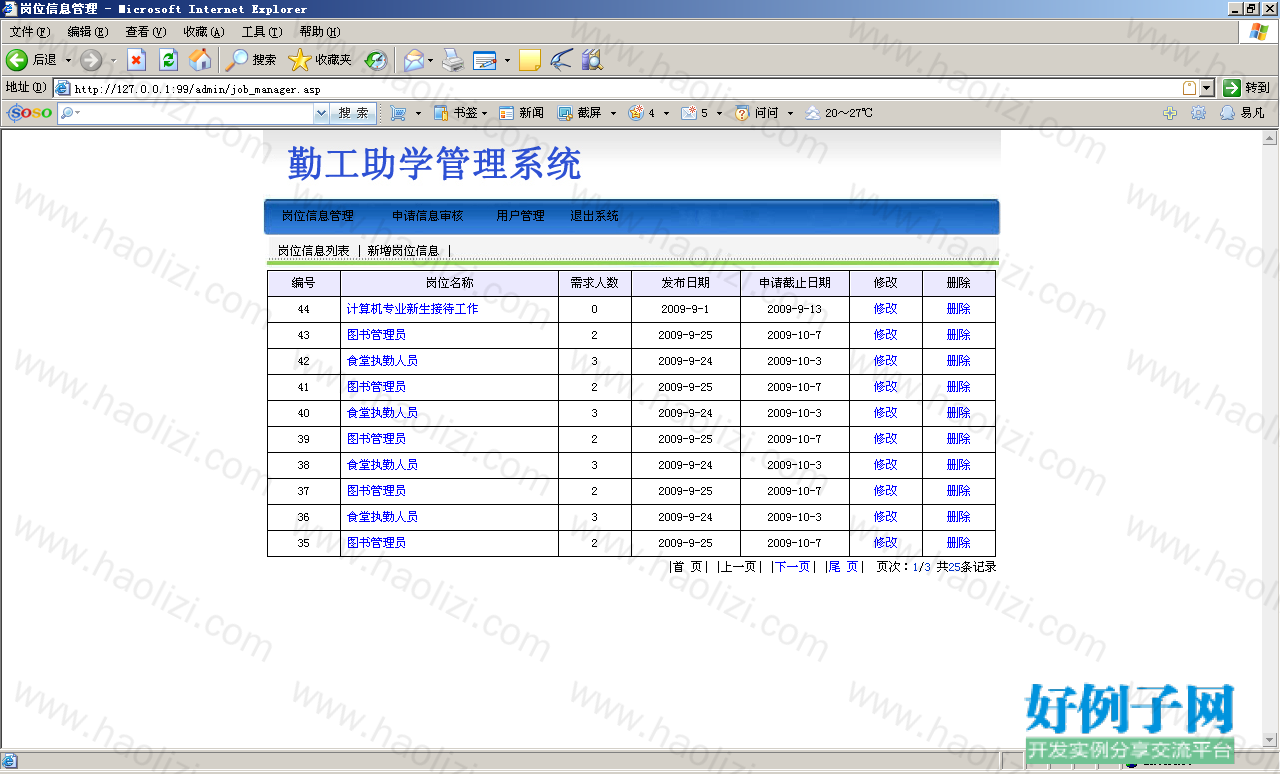Click the green 转到 Go button
Screen dimensions: 1280x774
click(1247, 88)
